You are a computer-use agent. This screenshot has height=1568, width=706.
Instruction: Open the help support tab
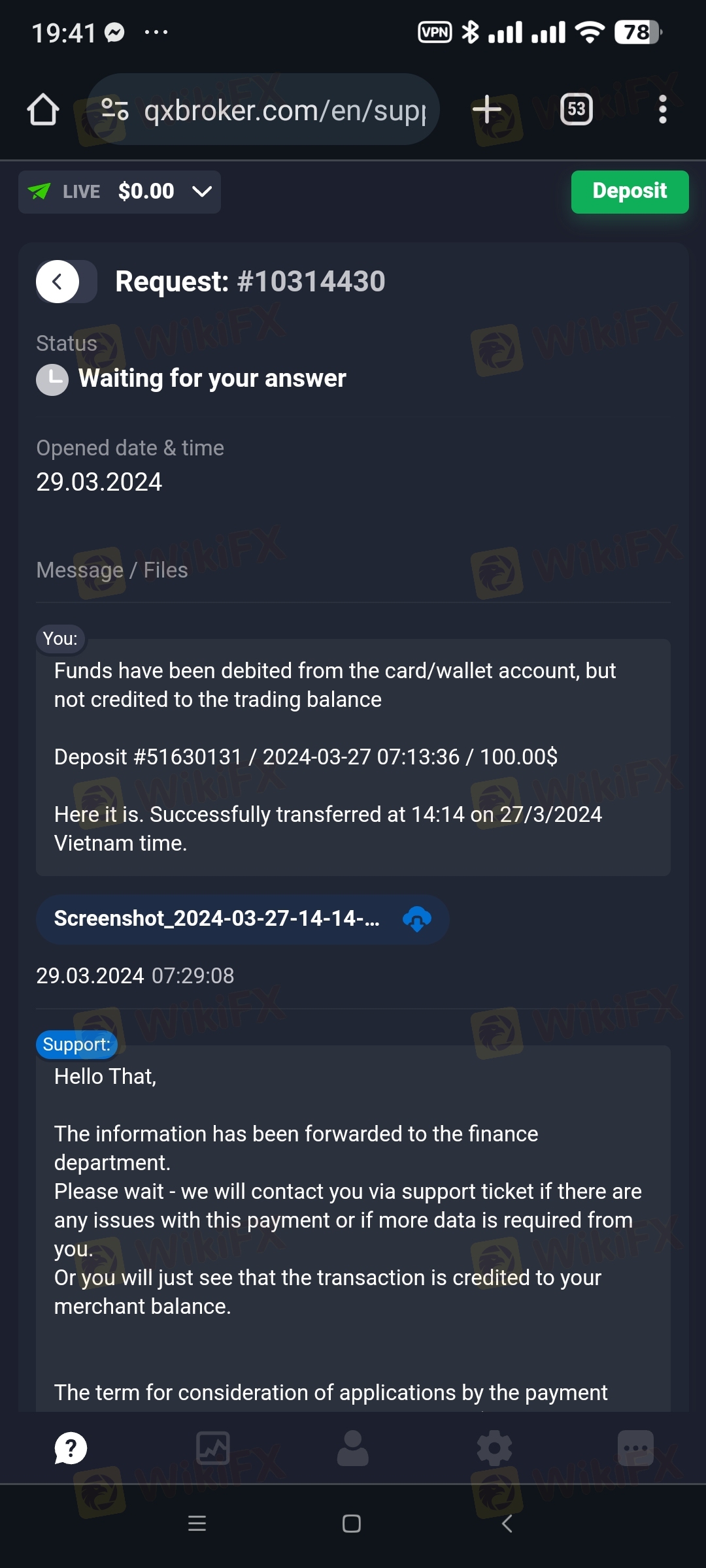(x=71, y=1448)
